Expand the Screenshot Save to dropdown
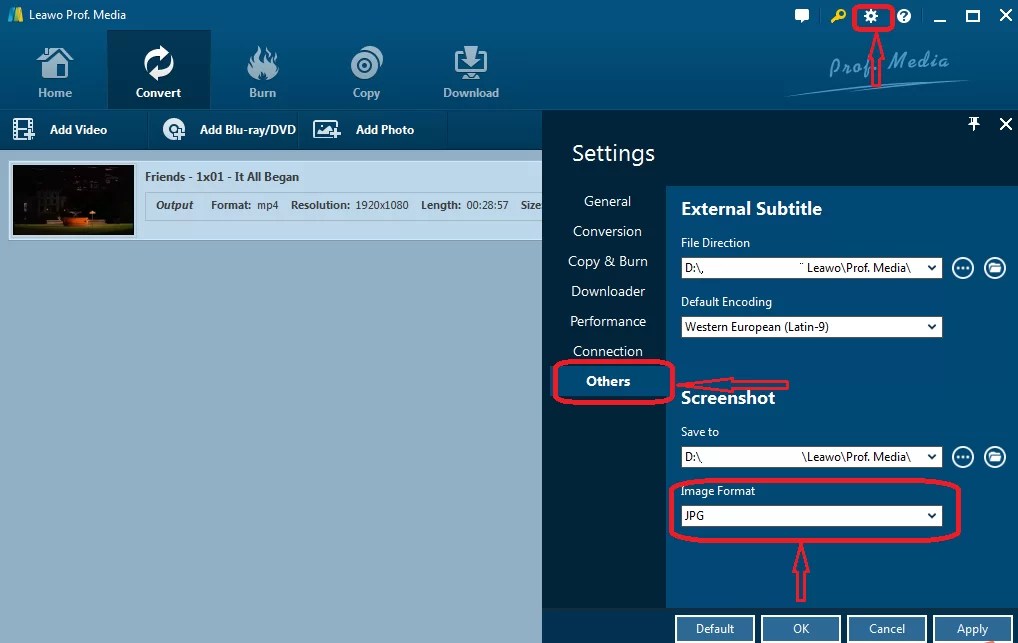Screen dimensions: 1018x643 click(x=932, y=457)
